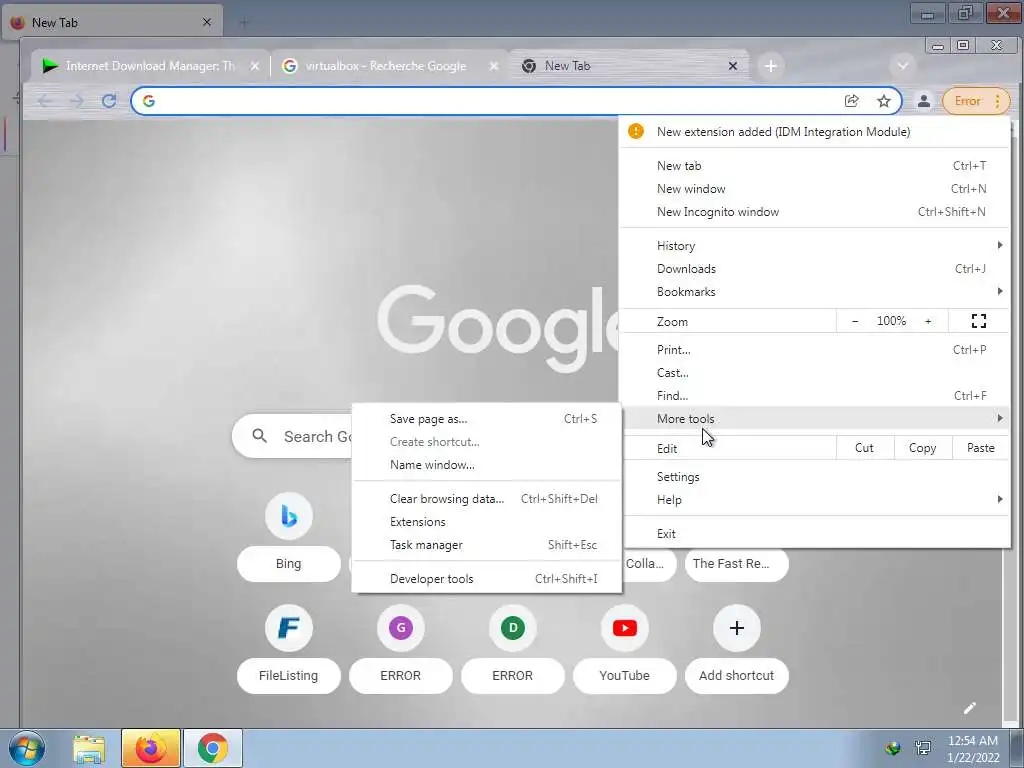This screenshot has height=768, width=1024.
Task: Open Windows Explorer from taskbar
Action: 89,748
